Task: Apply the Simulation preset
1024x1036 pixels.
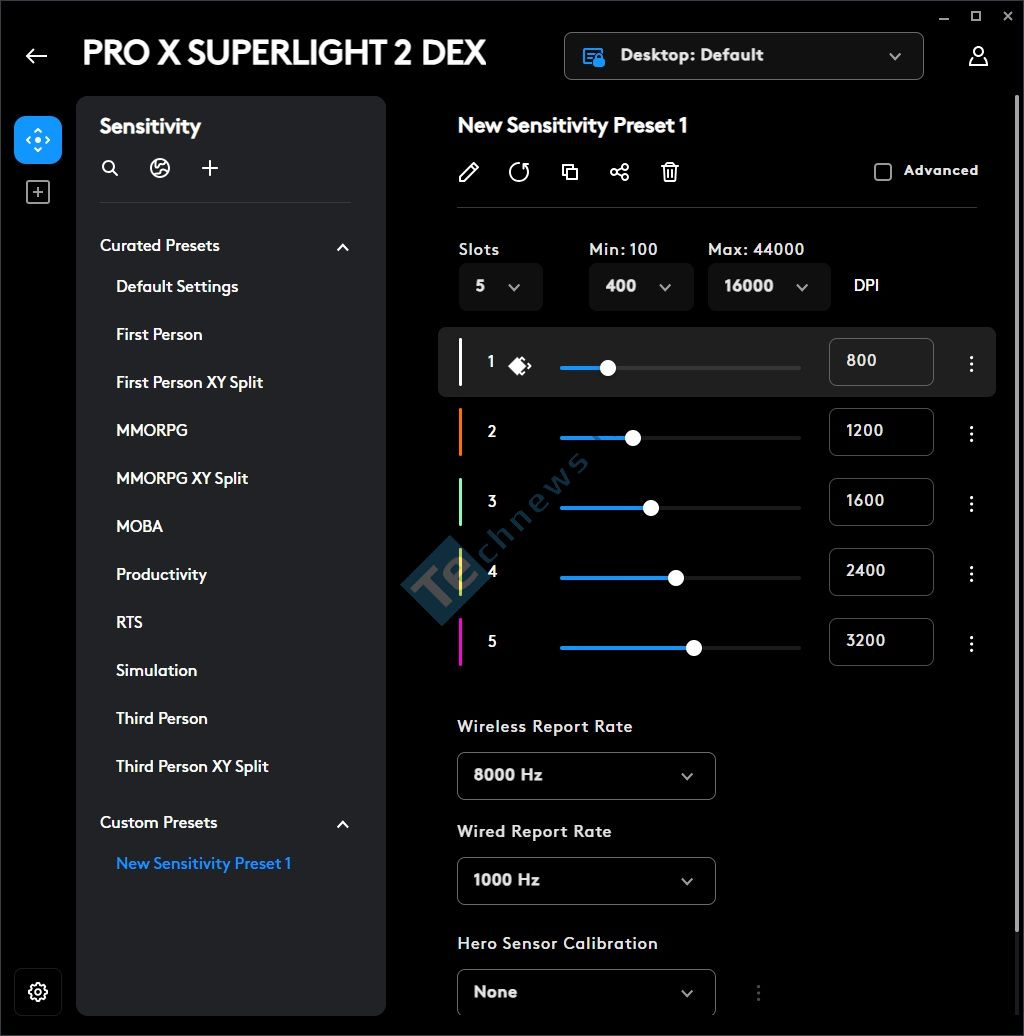Action: (157, 670)
